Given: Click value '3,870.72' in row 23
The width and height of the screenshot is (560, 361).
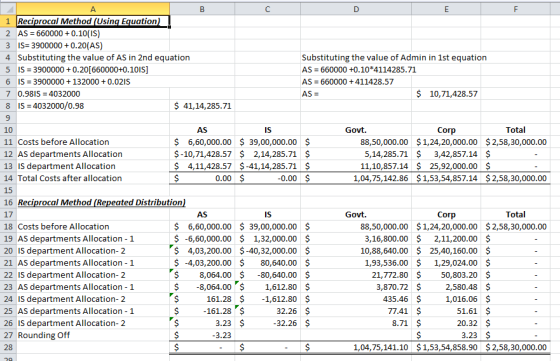Looking at the screenshot, I should coord(392,287).
